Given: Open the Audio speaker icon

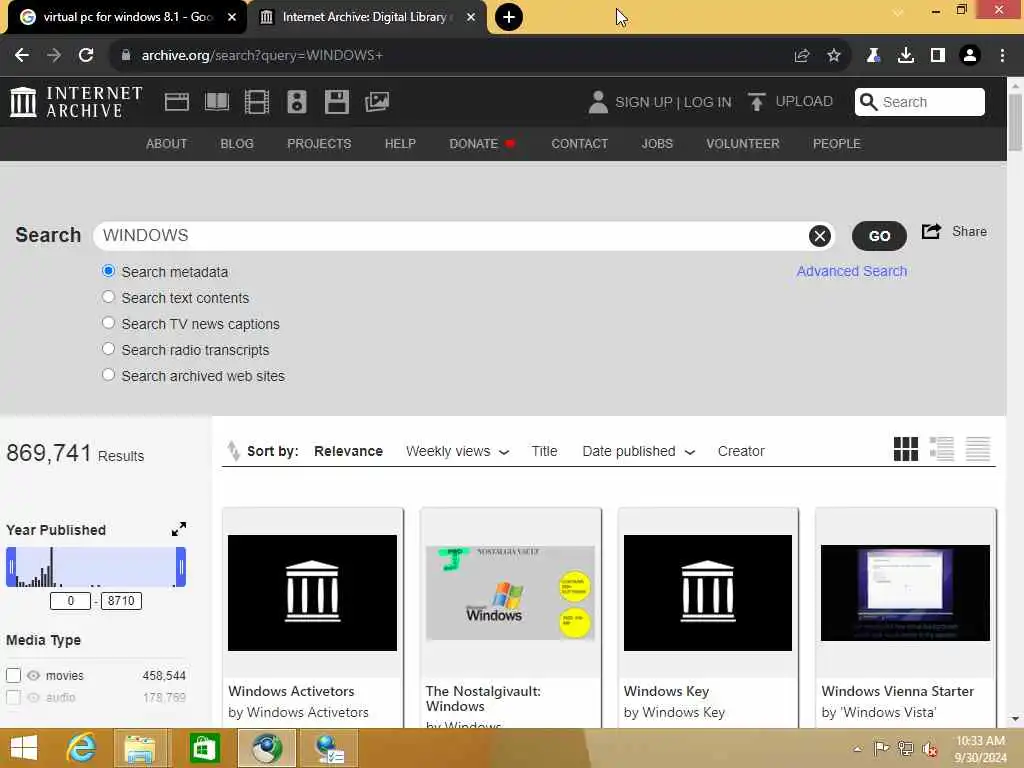Looking at the screenshot, I should click(x=296, y=102).
